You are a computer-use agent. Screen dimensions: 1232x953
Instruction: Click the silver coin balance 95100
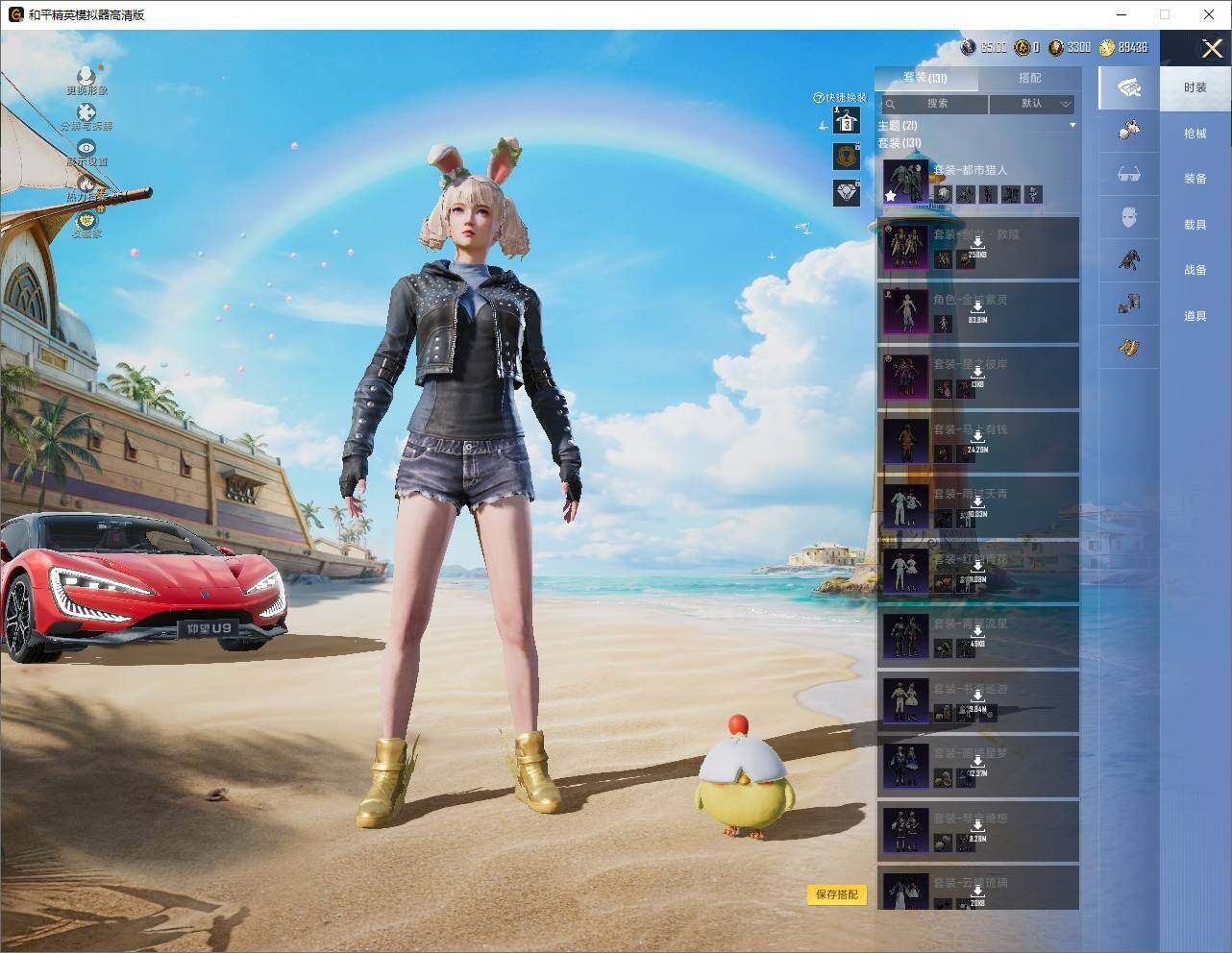(x=984, y=47)
